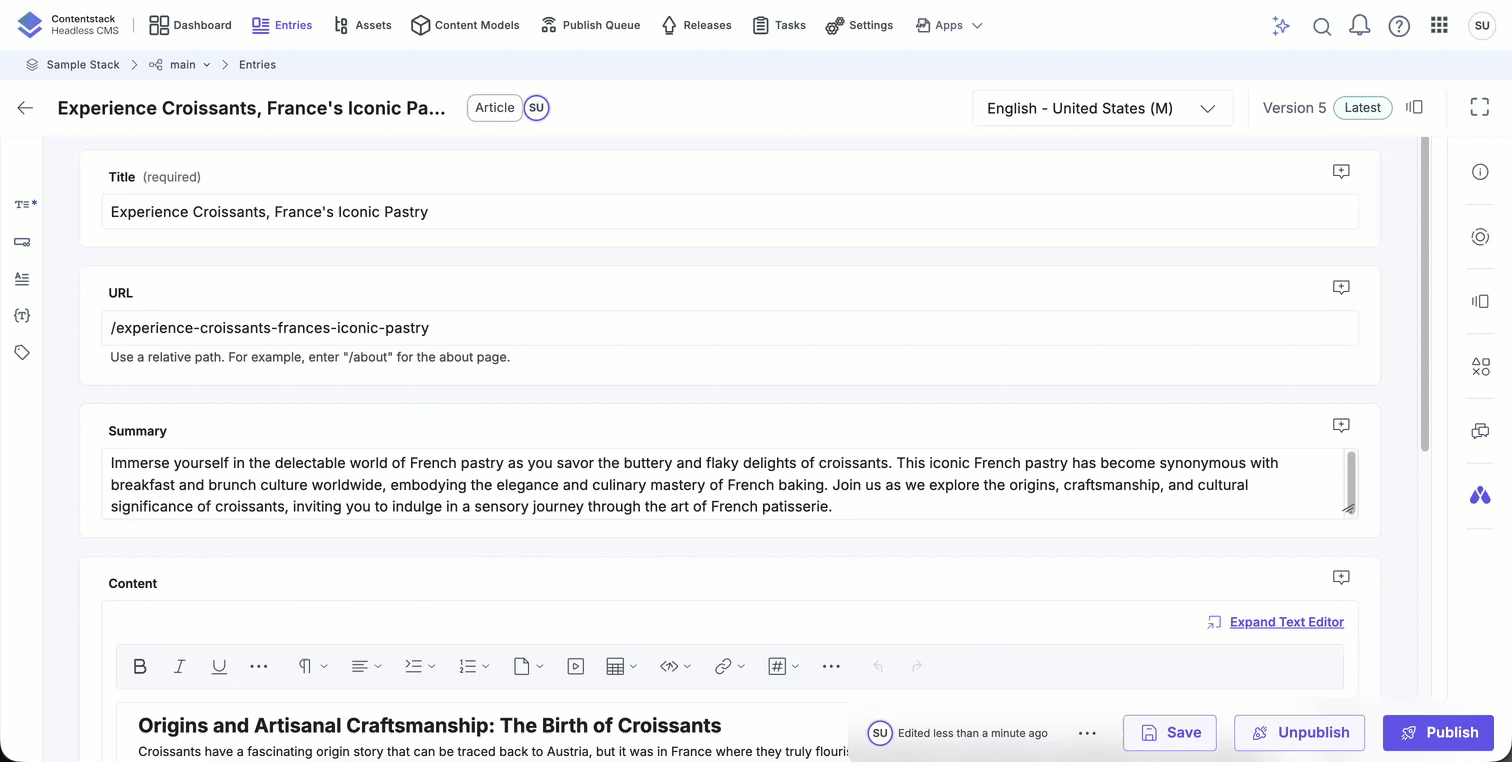Redo the editor change
The width and height of the screenshot is (1512, 762).
coord(916,666)
